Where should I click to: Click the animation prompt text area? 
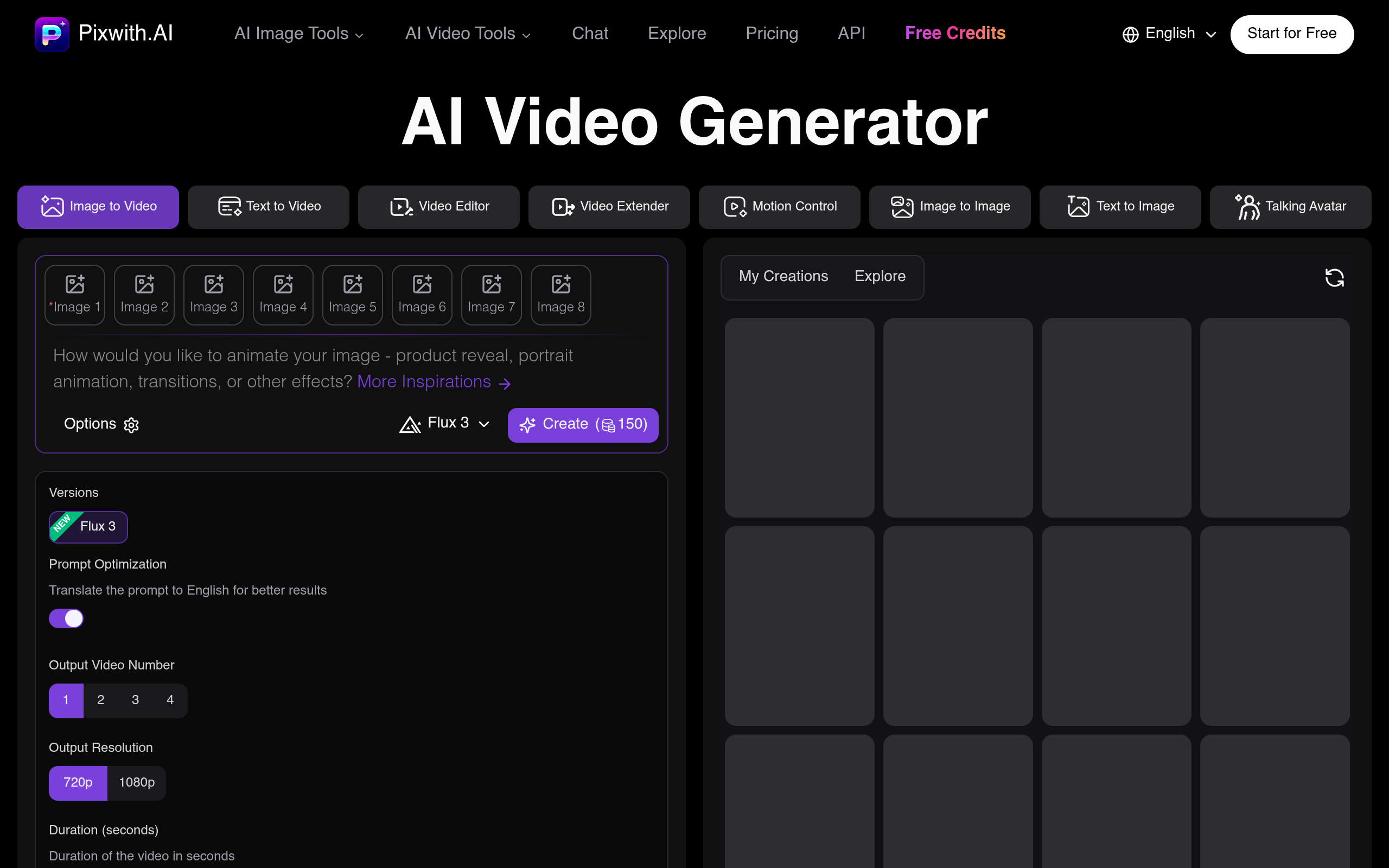coord(351,368)
